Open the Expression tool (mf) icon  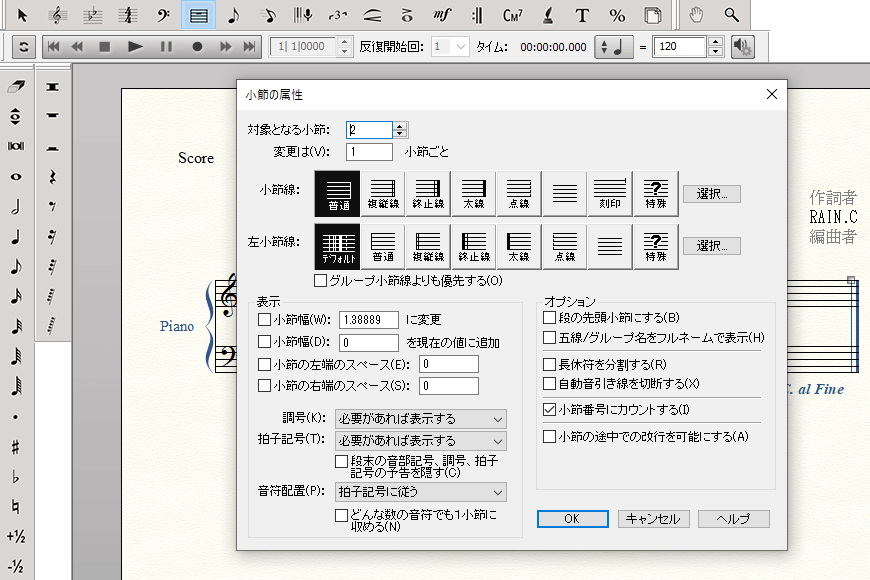click(x=441, y=15)
